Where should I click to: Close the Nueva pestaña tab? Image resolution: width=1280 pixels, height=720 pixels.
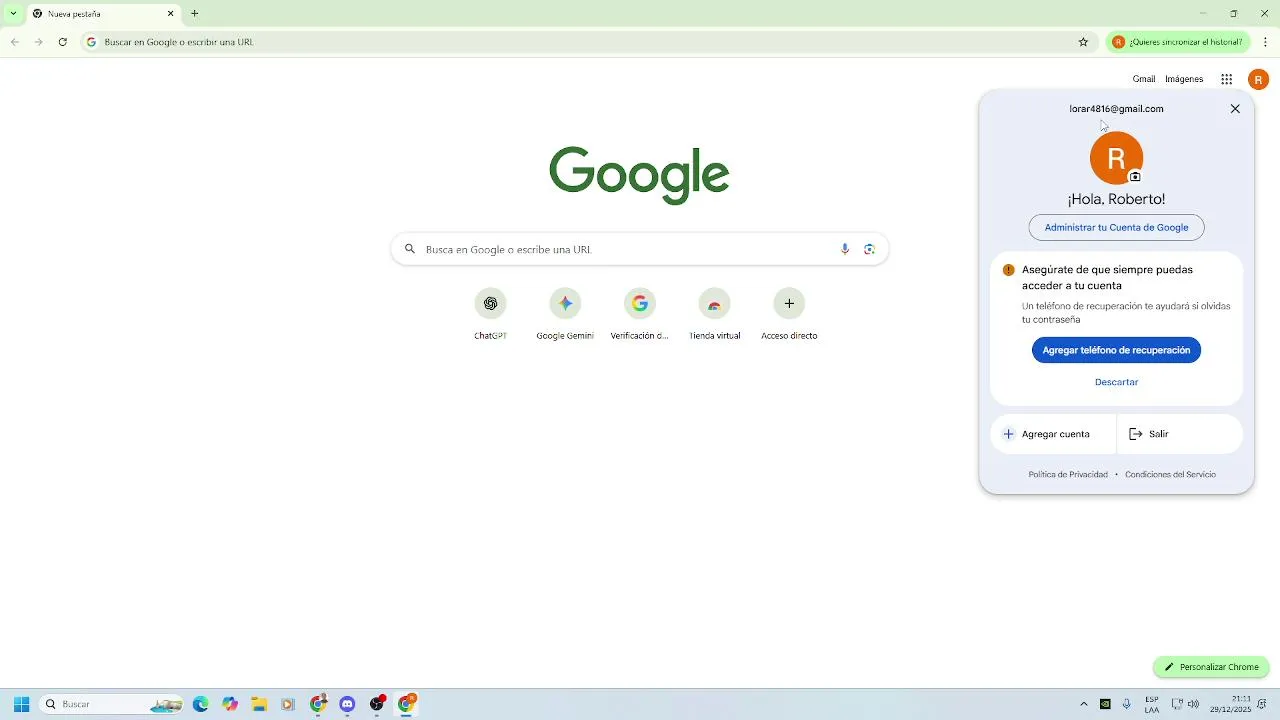(170, 14)
